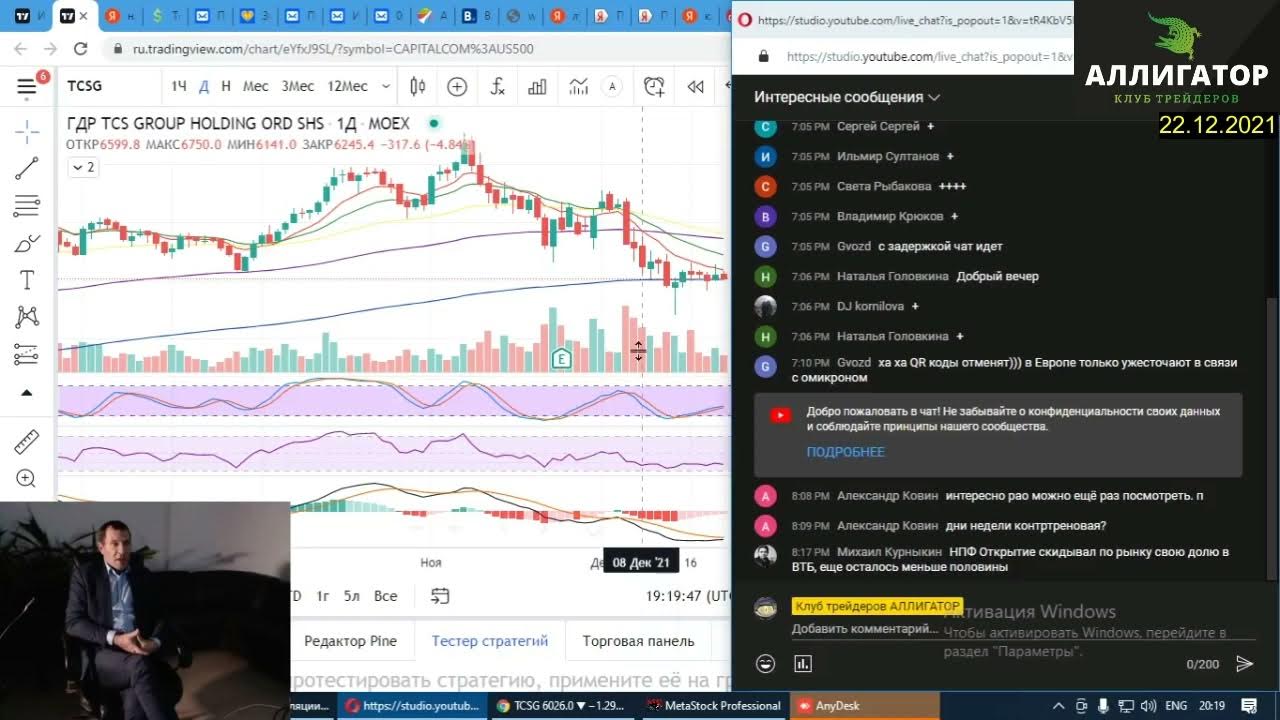Select the text annotation tool

pos(26,280)
